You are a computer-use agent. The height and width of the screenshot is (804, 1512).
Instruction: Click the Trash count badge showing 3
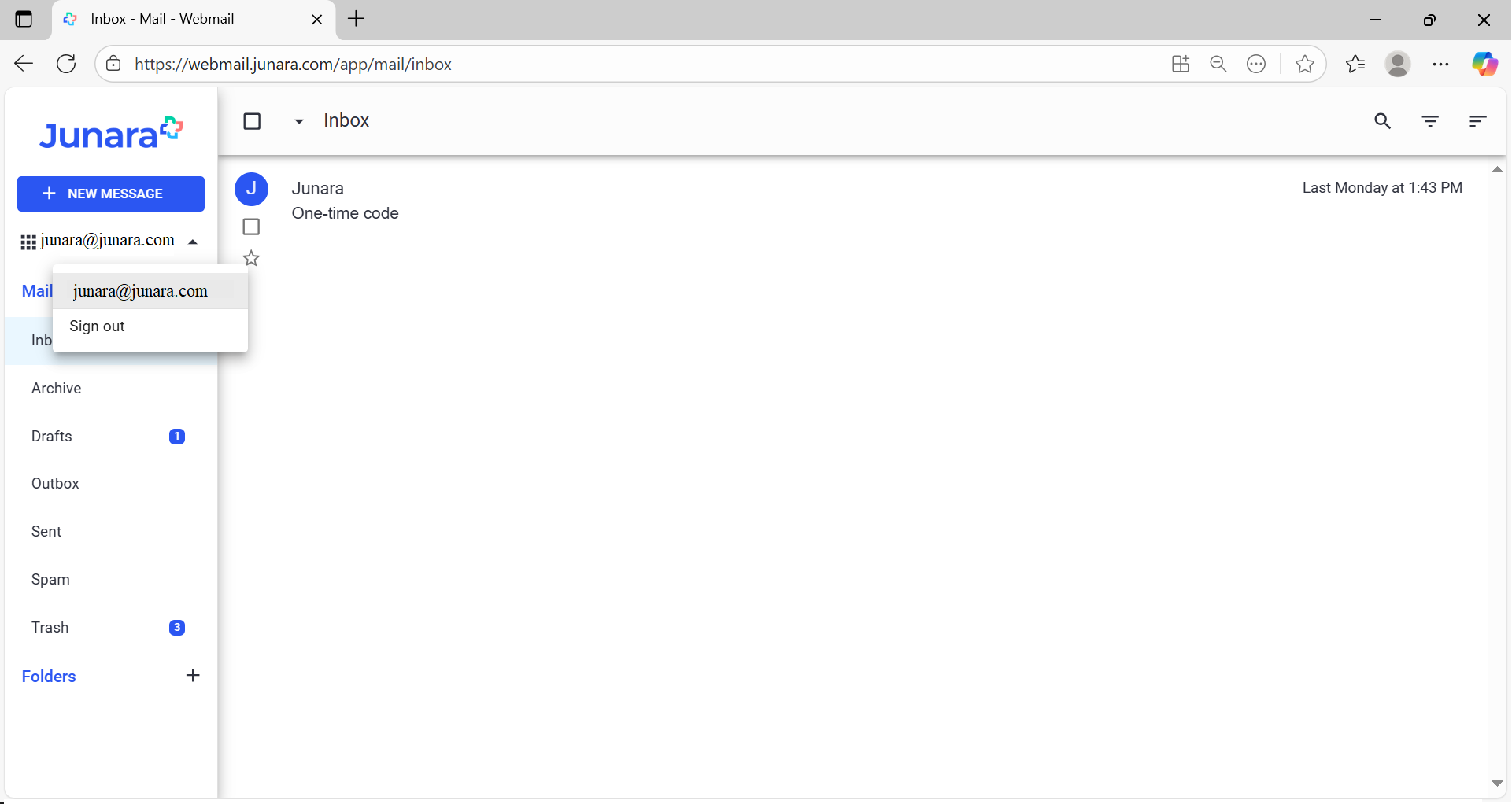tap(177, 628)
